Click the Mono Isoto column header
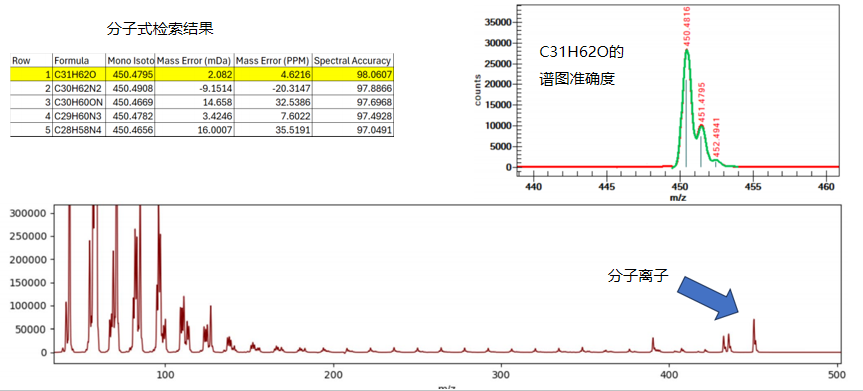This screenshot has width=863, height=391. (130, 61)
